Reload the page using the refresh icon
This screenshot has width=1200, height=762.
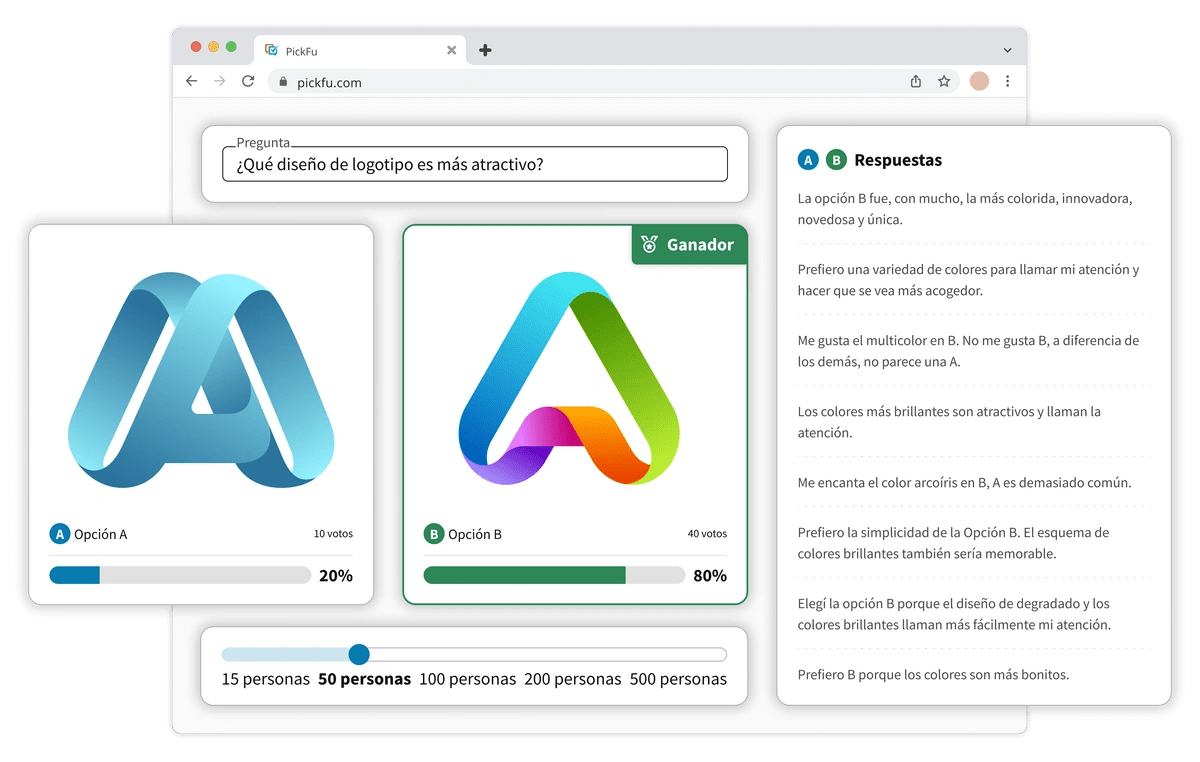(248, 81)
